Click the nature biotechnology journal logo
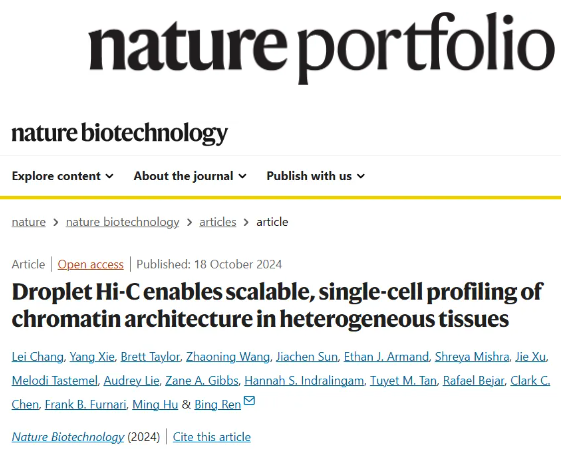The width and height of the screenshot is (575, 454). (120, 133)
